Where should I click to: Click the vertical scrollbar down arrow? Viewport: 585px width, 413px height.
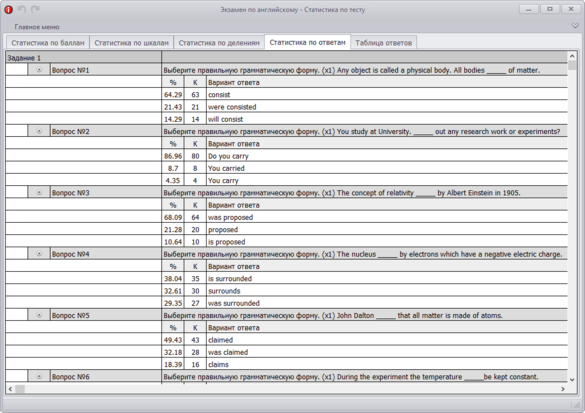[572, 380]
